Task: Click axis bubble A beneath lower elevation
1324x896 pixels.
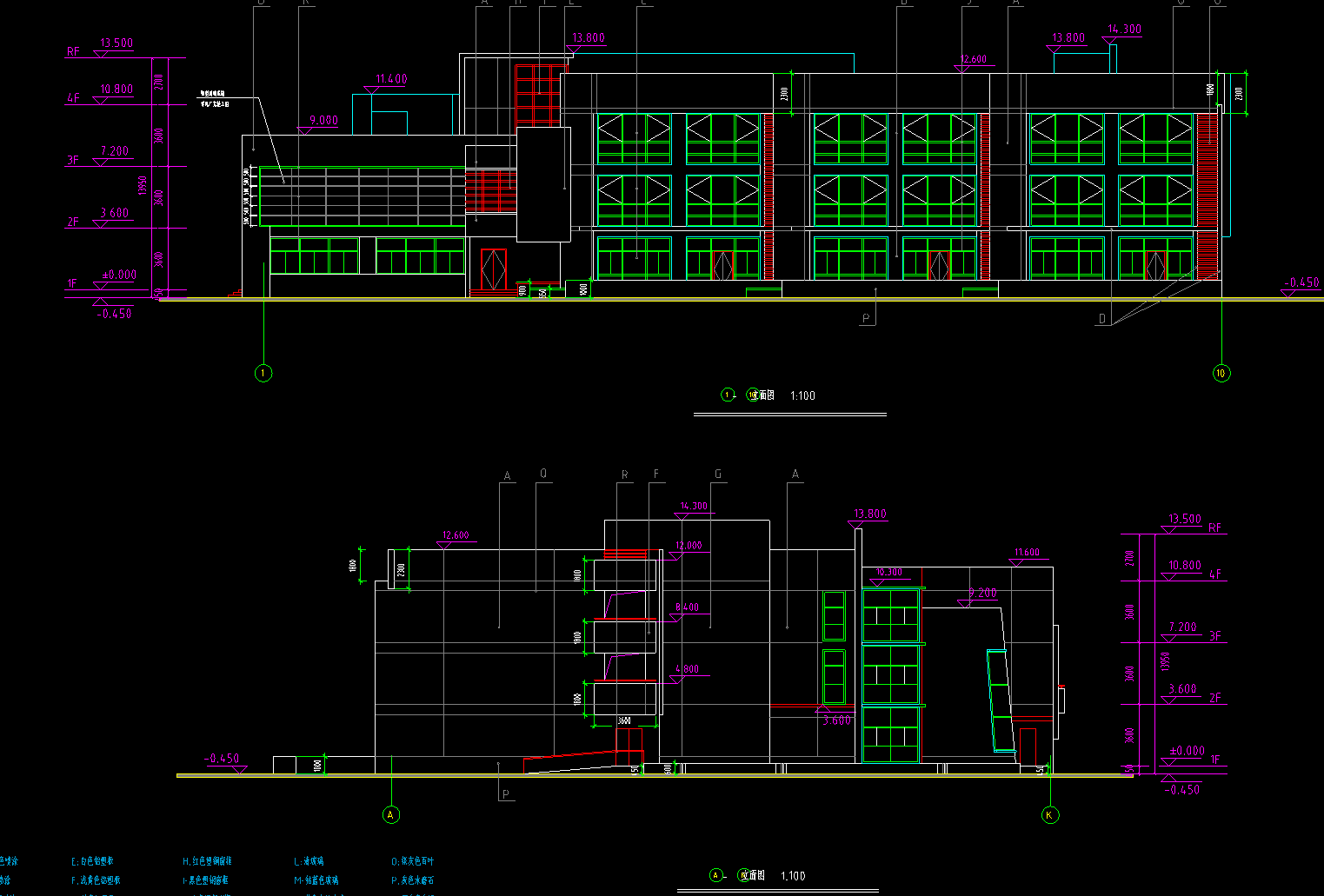Action: point(391,814)
